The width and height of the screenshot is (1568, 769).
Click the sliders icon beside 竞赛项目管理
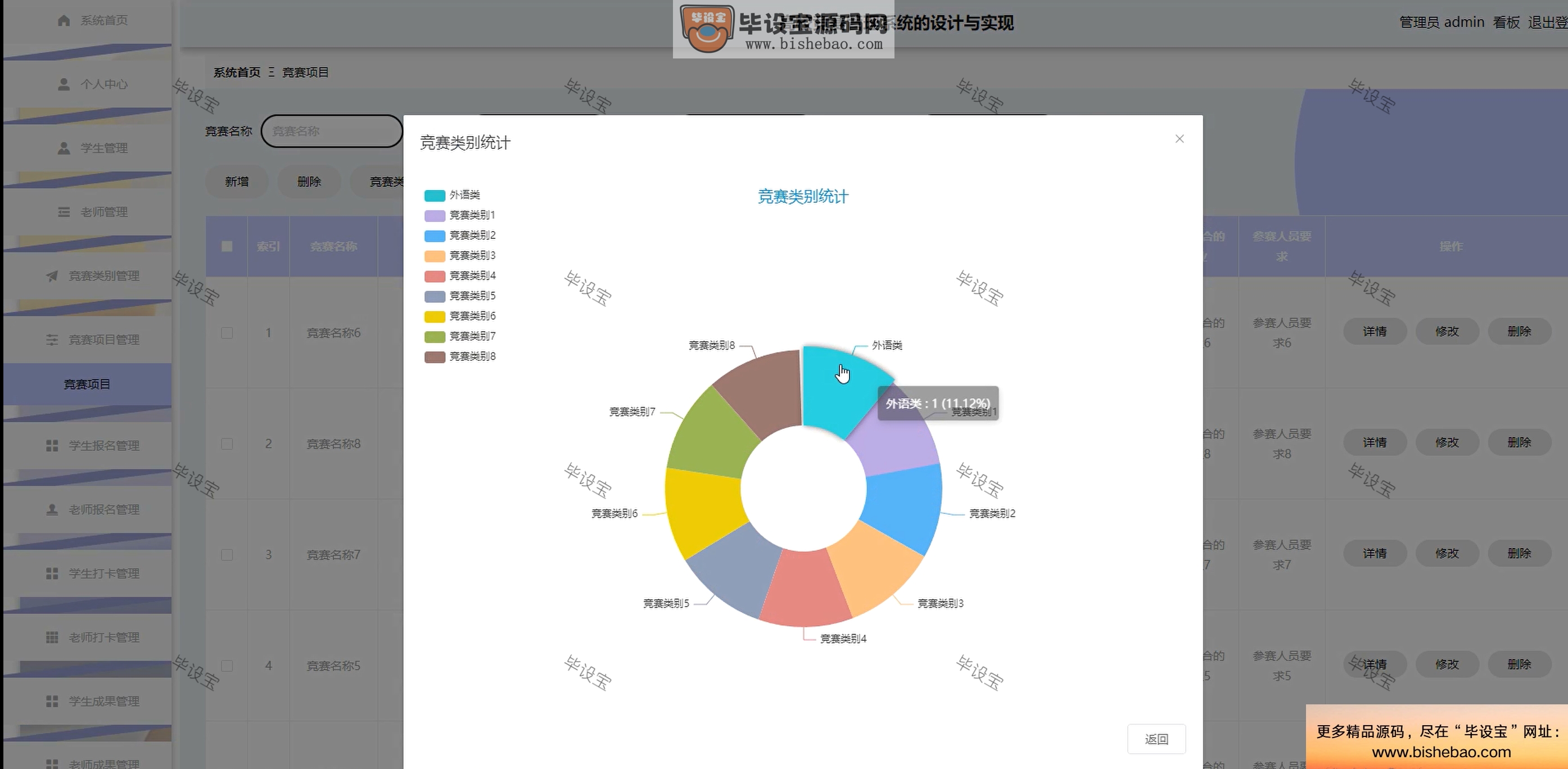pos(52,340)
